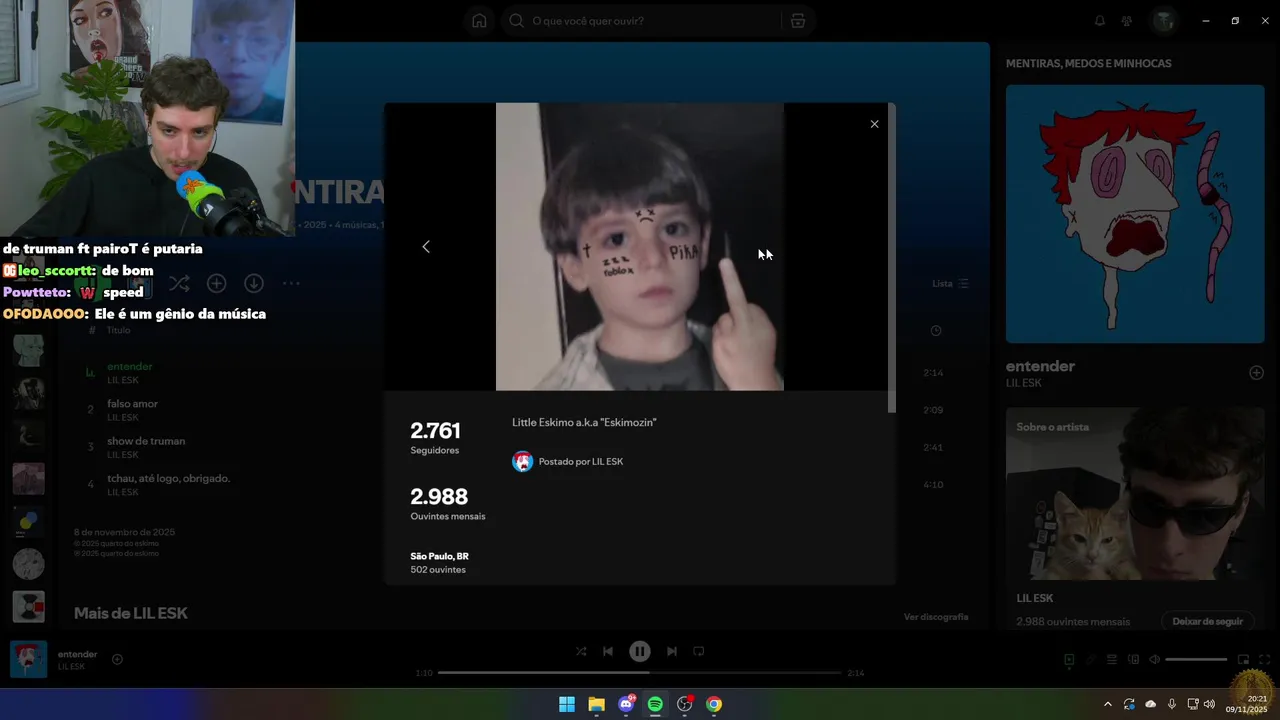Open File Explorer from taskbar
The width and height of the screenshot is (1280, 720).
click(x=596, y=704)
